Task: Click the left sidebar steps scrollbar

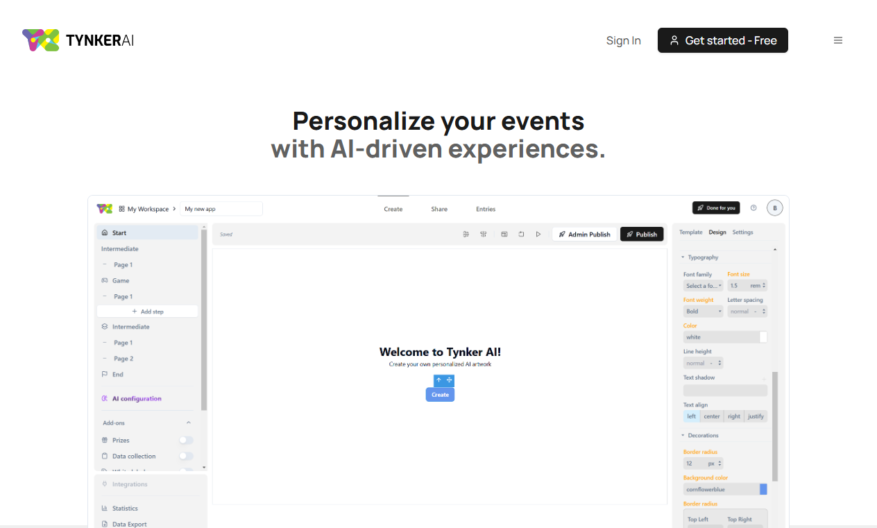Action: (204, 320)
